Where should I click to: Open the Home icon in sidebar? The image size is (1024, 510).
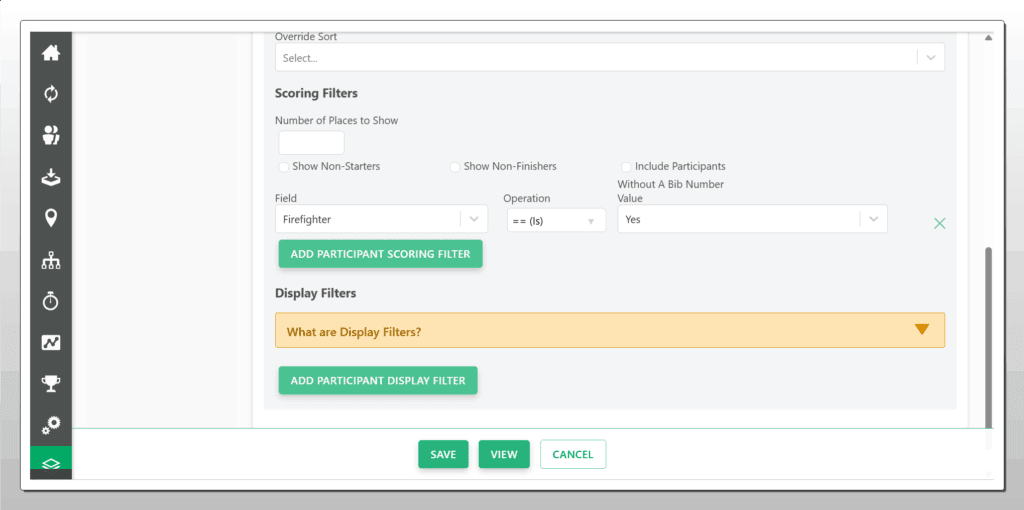click(x=51, y=53)
